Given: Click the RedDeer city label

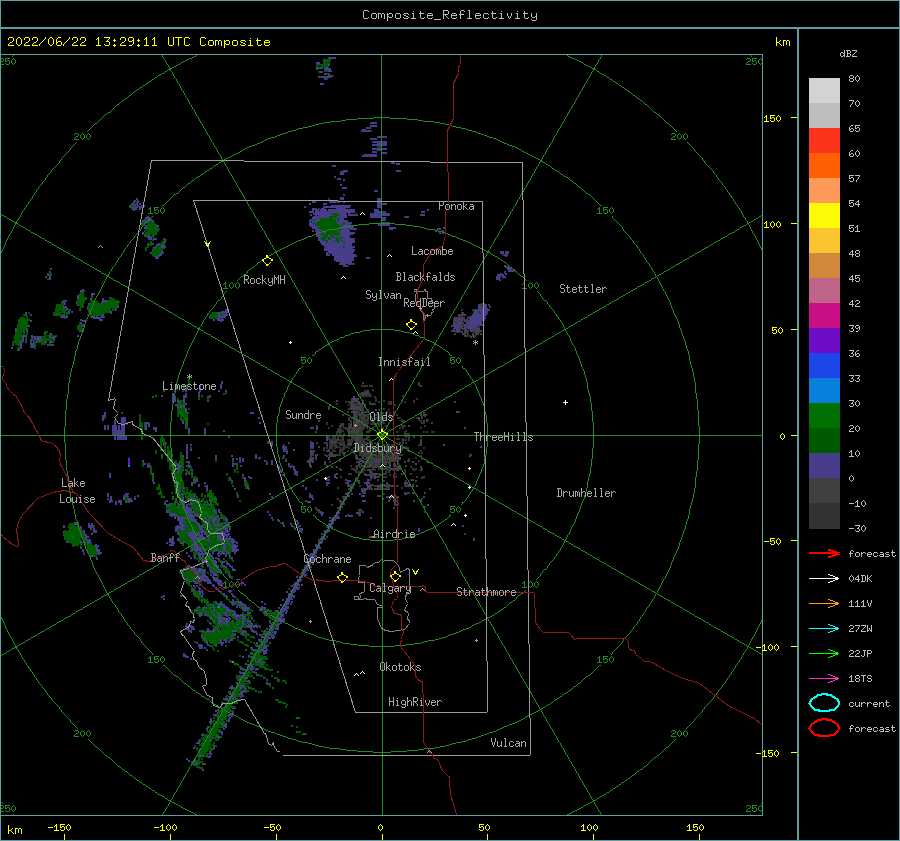Looking at the screenshot, I should click(424, 303).
